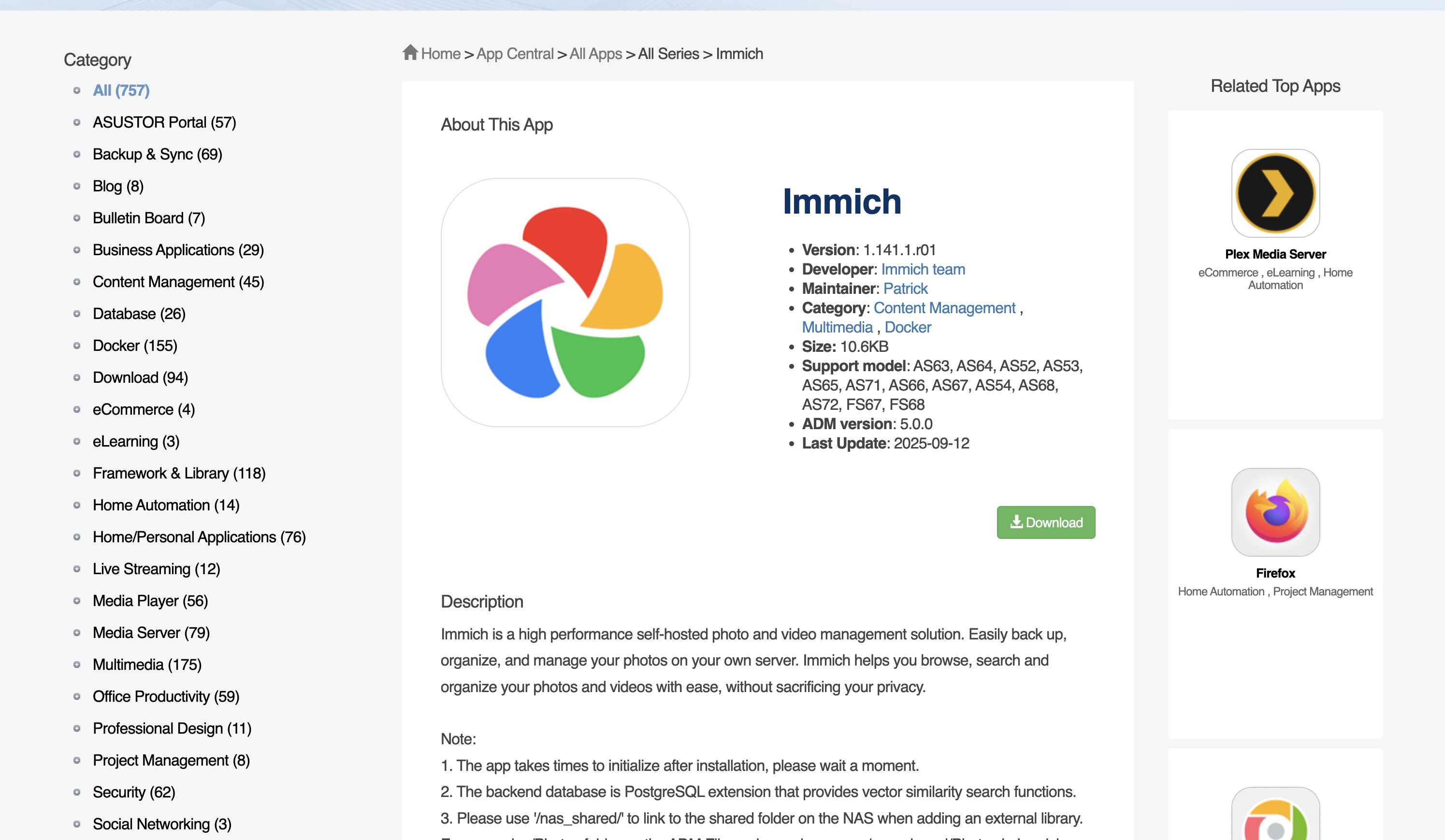This screenshot has height=840, width=1445.
Task: Open the Plex Media Server title link
Action: [x=1275, y=254]
